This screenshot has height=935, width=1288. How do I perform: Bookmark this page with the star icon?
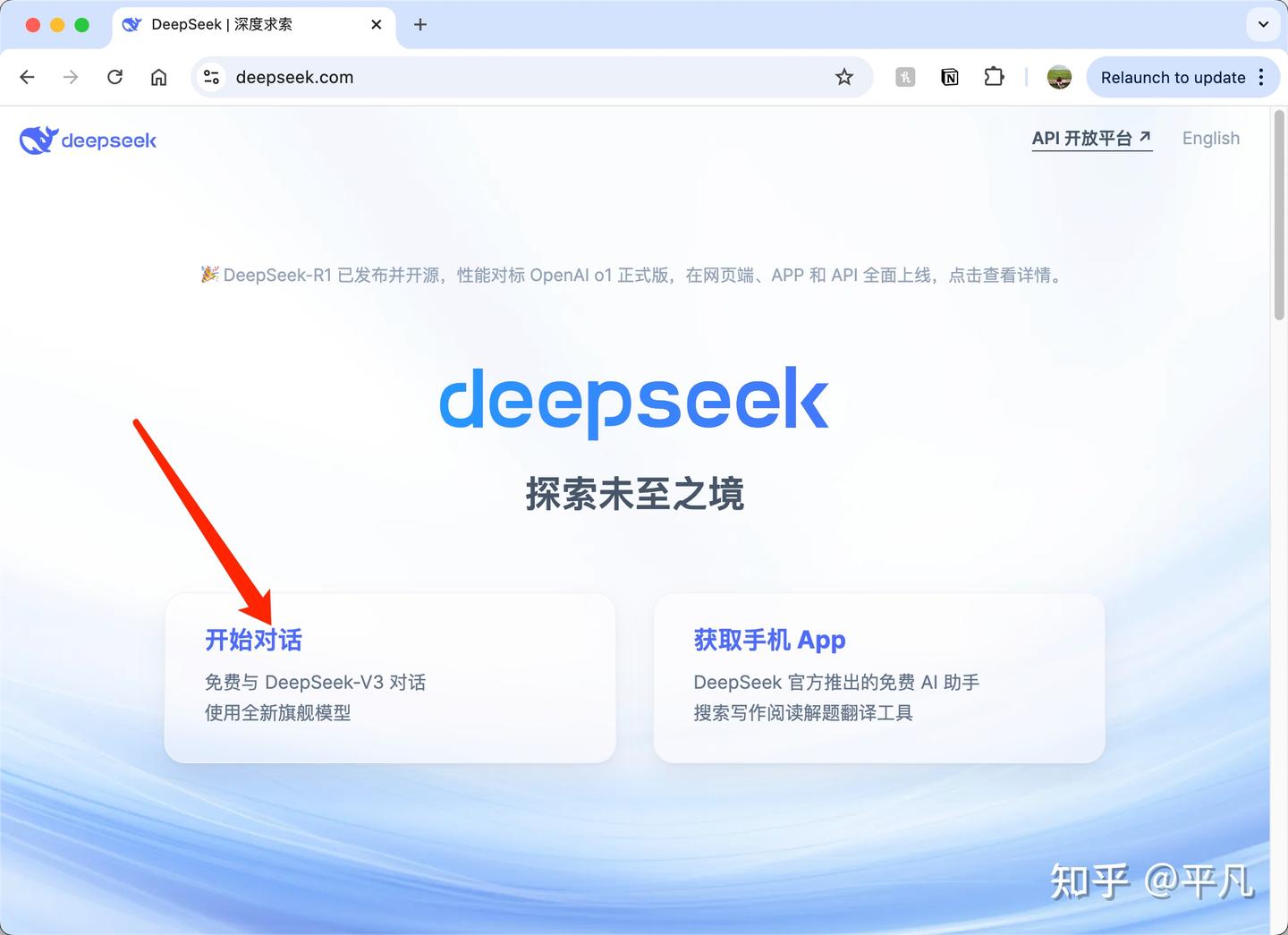click(844, 77)
